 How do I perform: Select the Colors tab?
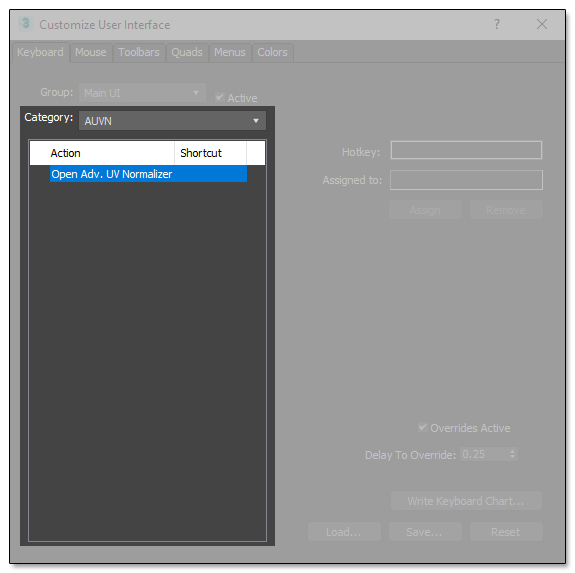[272, 52]
